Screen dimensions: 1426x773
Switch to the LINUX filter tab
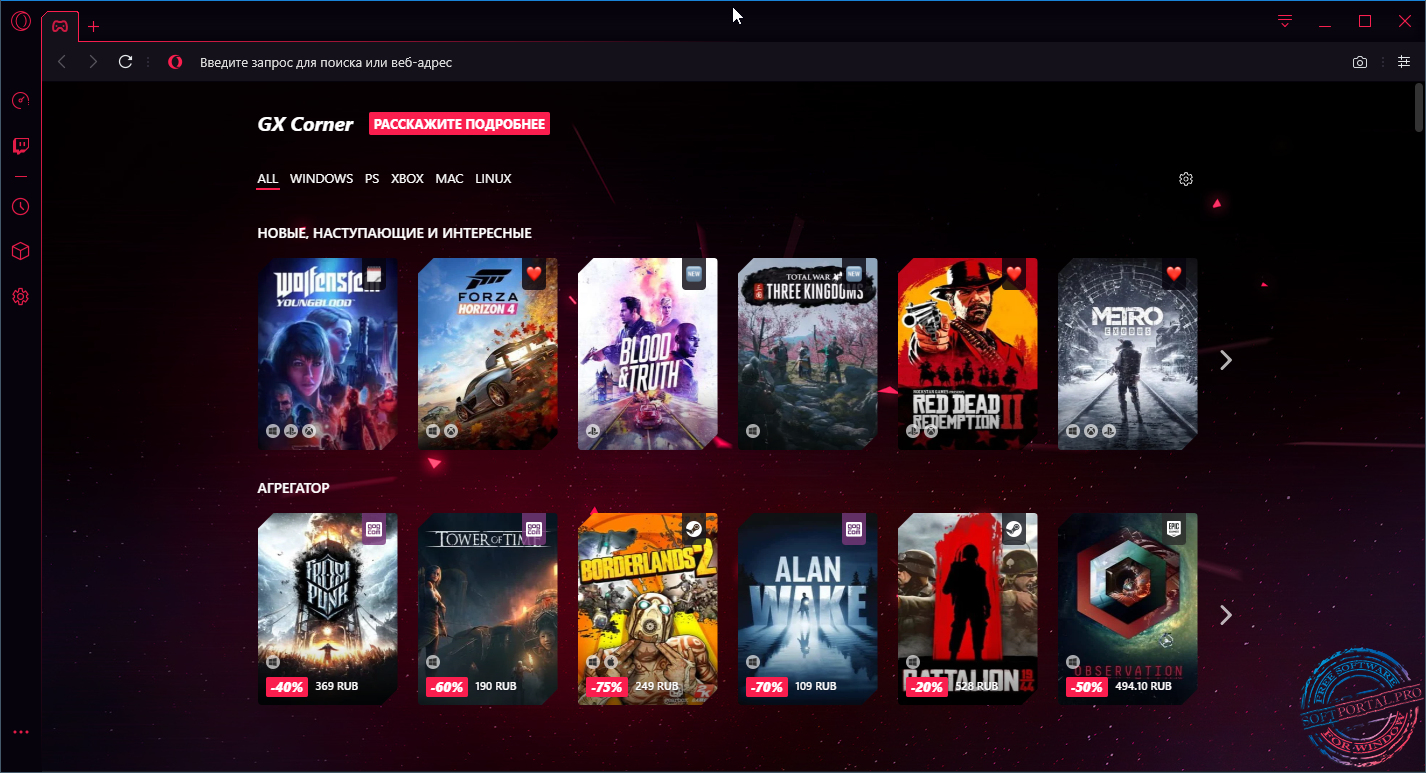(x=493, y=179)
